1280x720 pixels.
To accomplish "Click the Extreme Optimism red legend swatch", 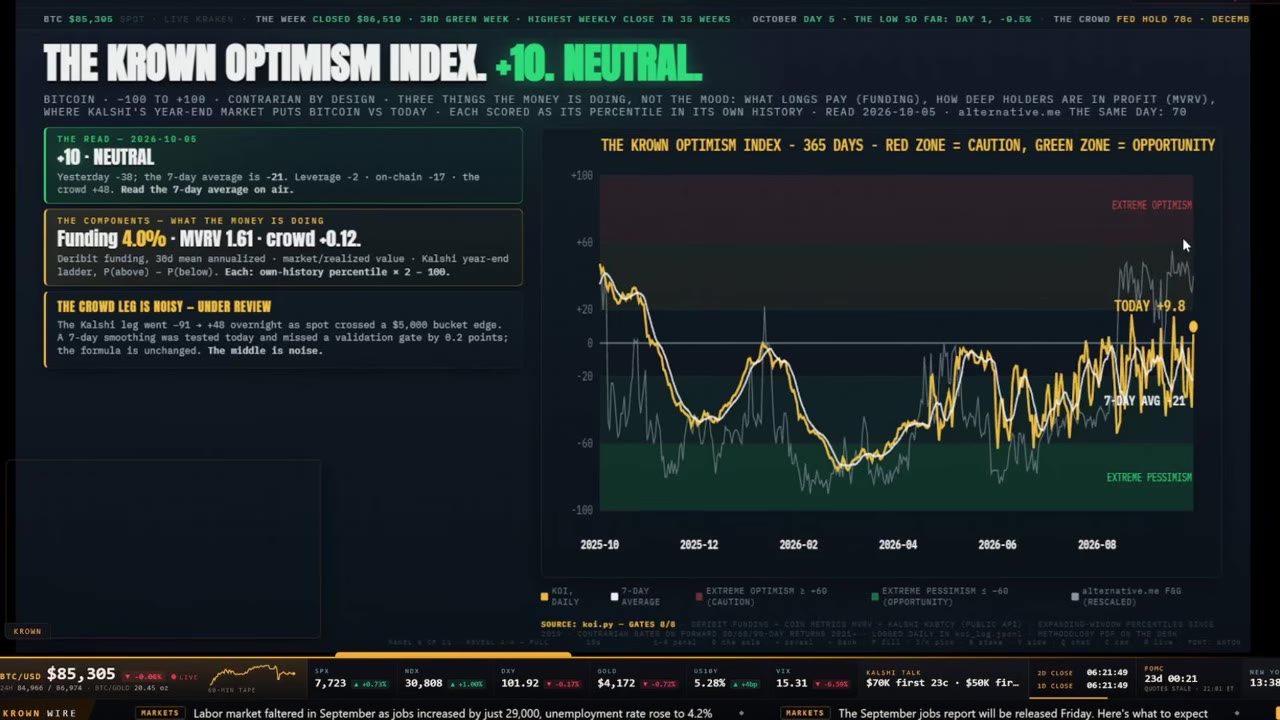I will [699, 596].
